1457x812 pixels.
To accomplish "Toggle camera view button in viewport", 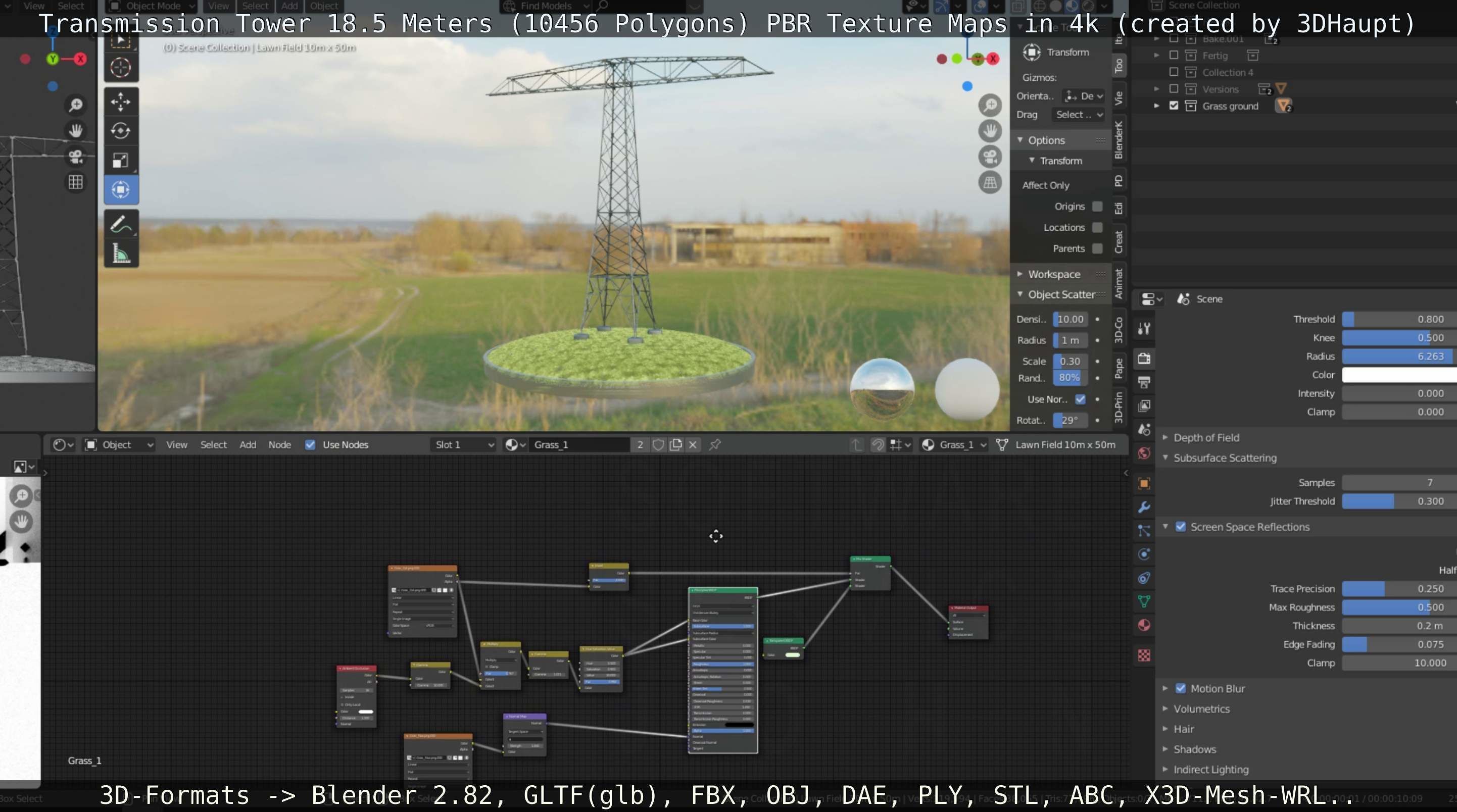I will click(x=990, y=157).
